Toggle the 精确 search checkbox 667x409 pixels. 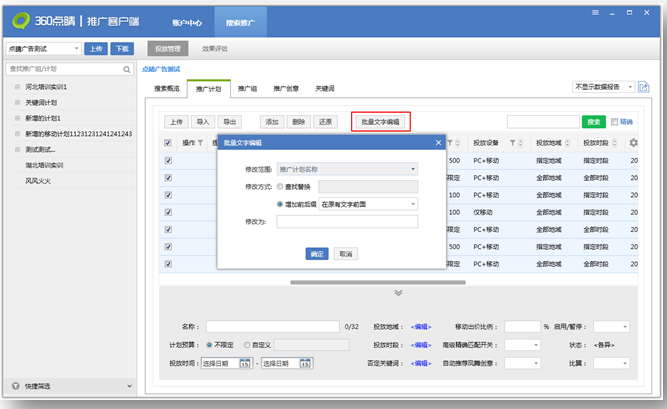(x=615, y=122)
